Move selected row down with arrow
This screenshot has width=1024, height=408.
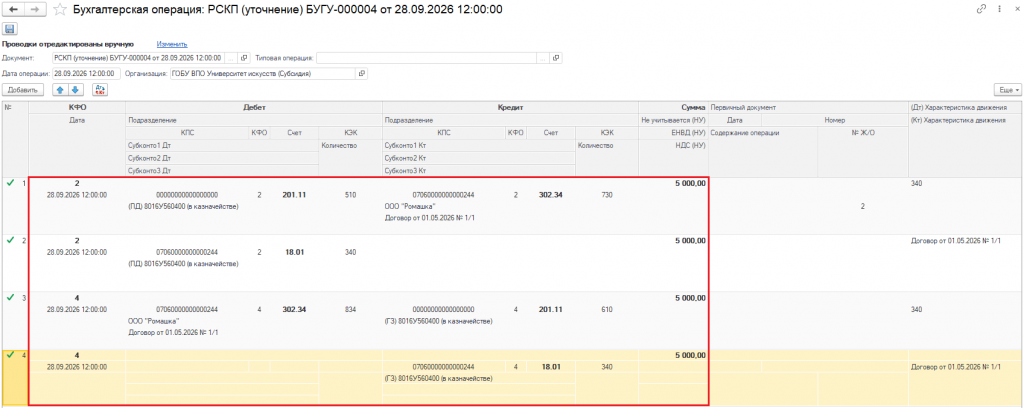[74, 90]
